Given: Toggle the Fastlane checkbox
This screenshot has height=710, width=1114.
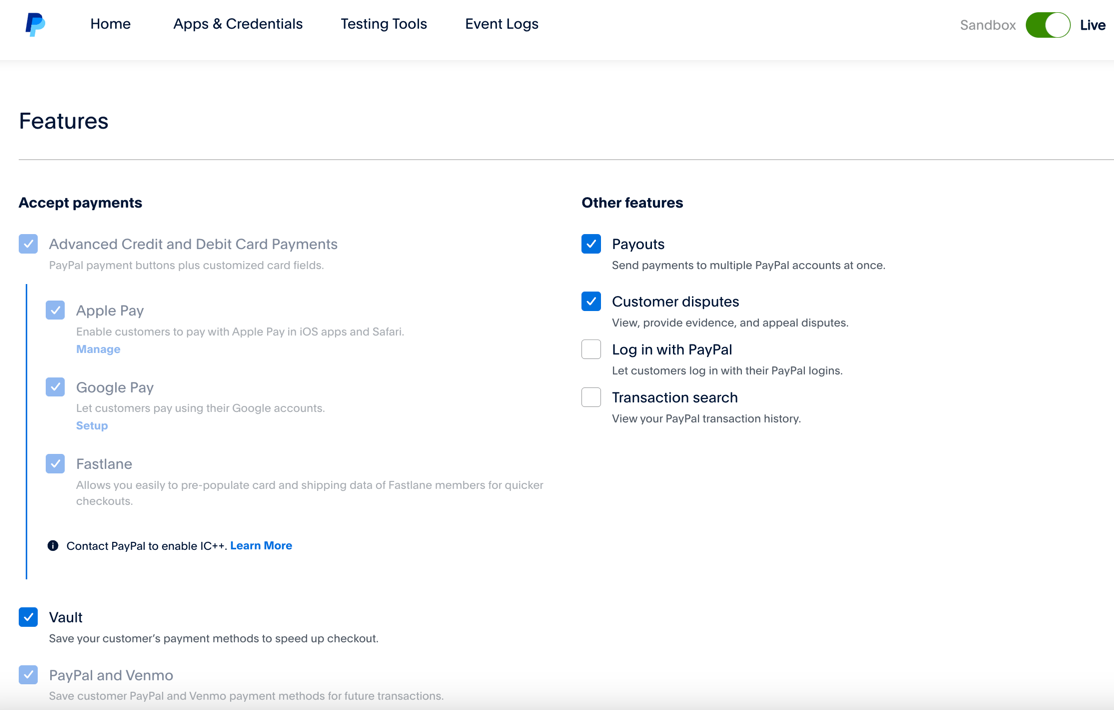Looking at the screenshot, I should (55, 463).
